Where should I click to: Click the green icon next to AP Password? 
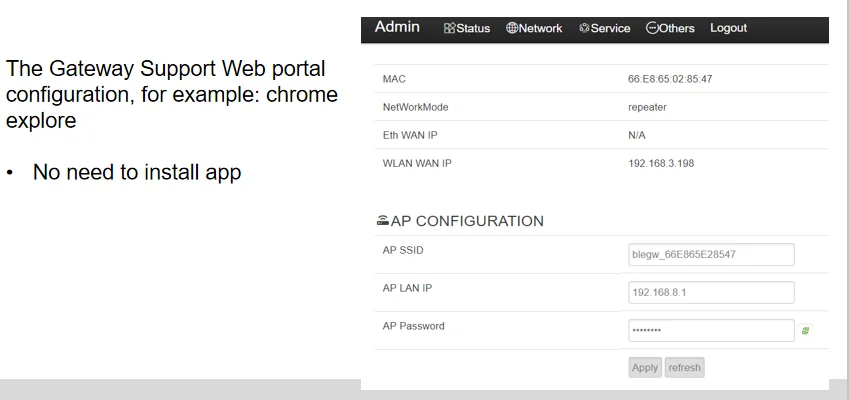[x=805, y=330]
